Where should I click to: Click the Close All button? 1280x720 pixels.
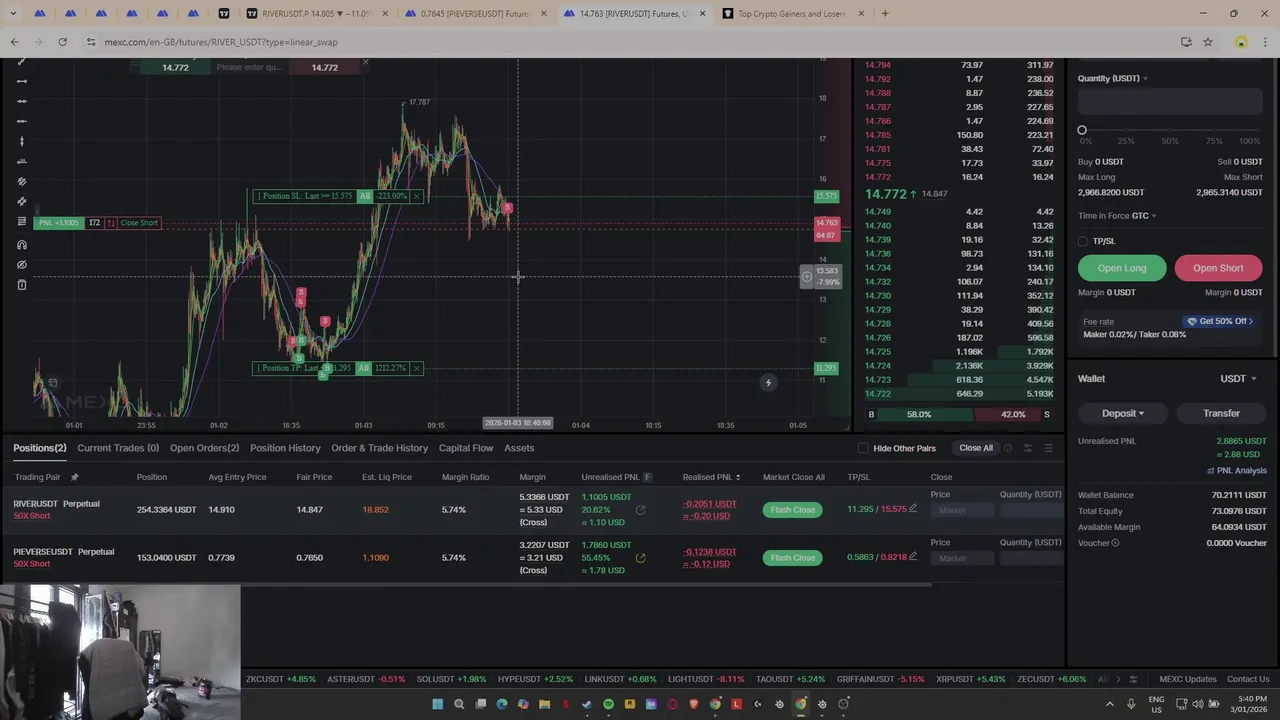click(x=976, y=448)
